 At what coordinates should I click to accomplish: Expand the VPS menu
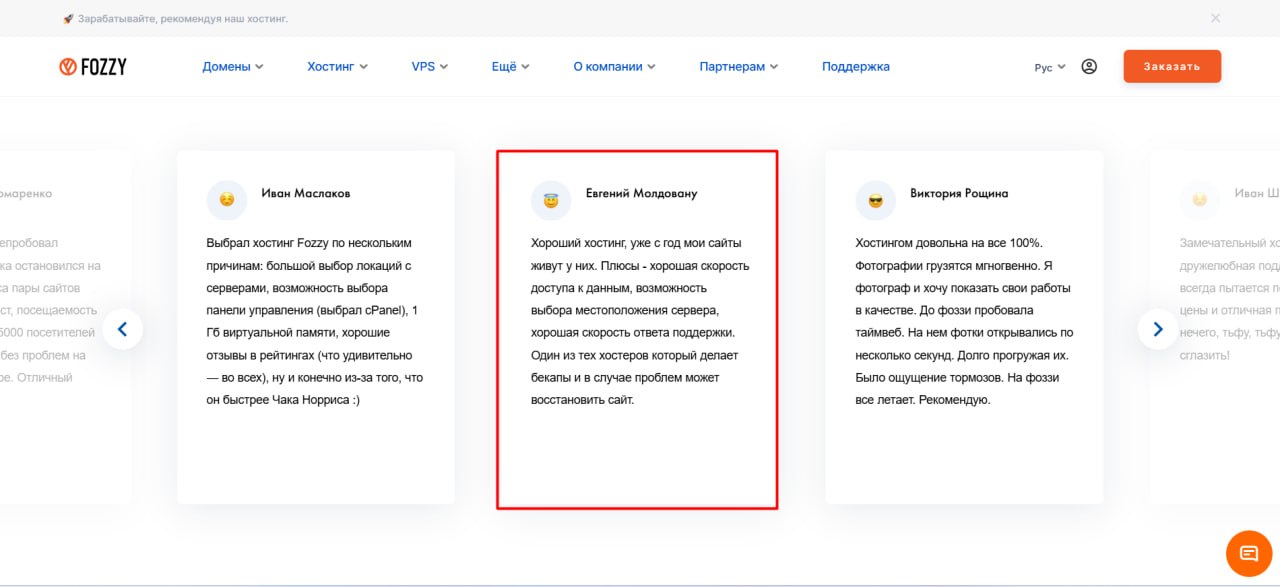pyautogui.click(x=430, y=67)
